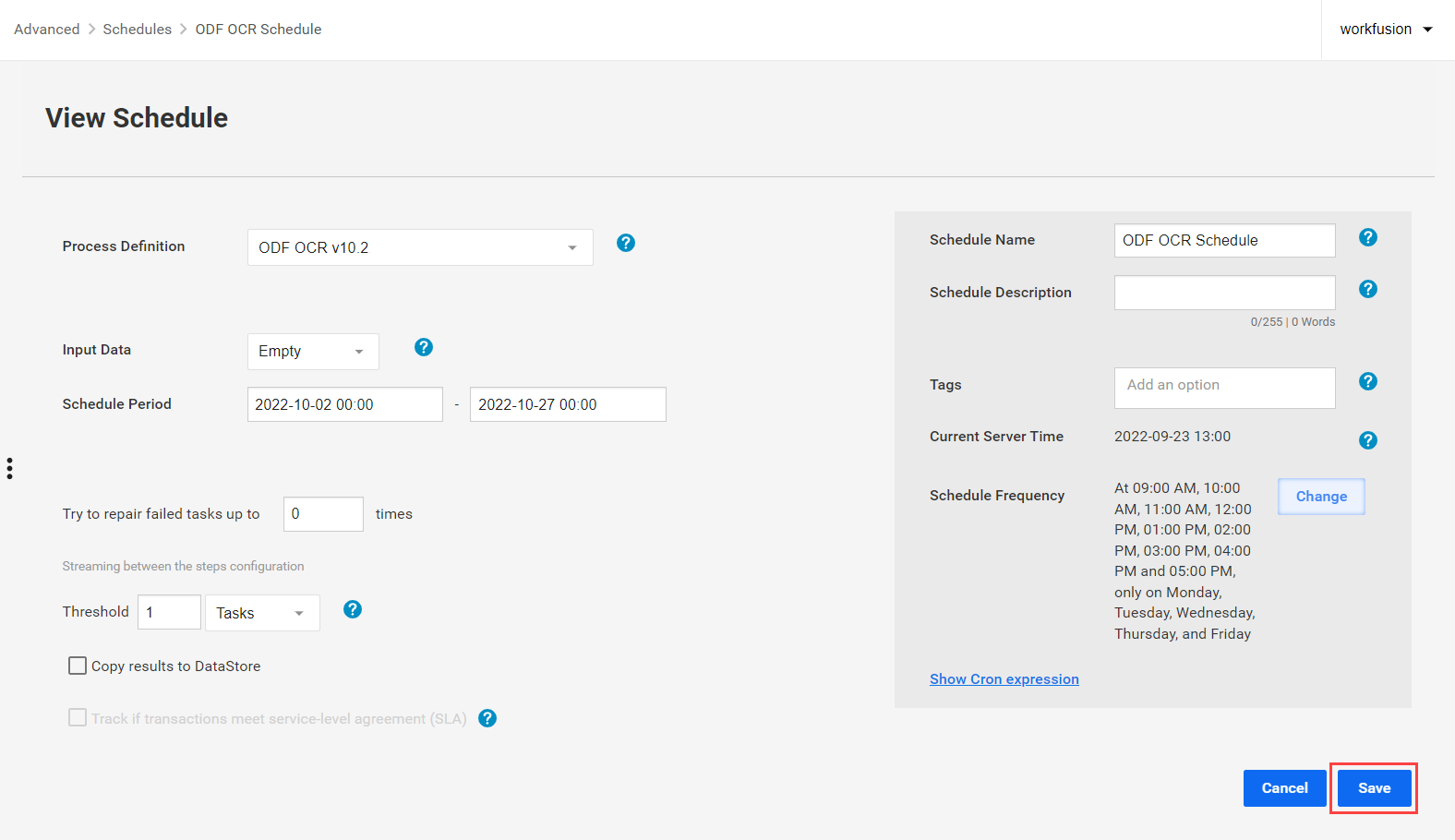The image size is (1455, 840).
Task: Focus the schedule start date field
Action: click(345, 404)
